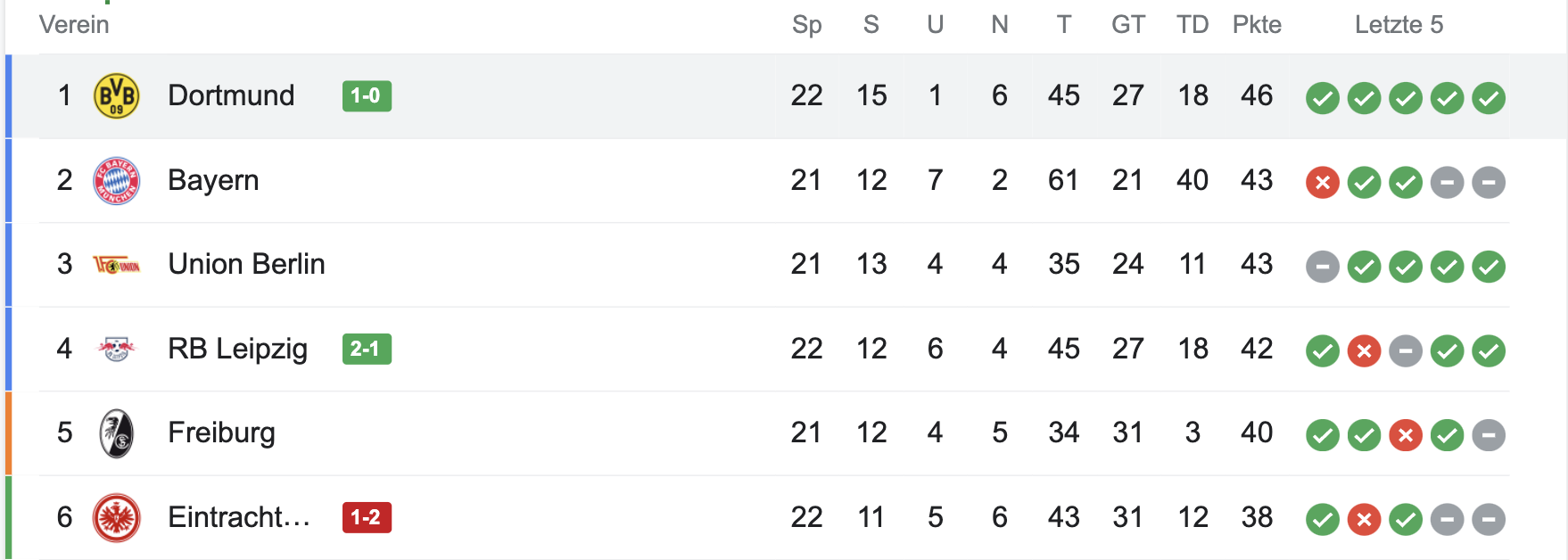1568x560 pixels.
Task: Click Bayern's red loss icon in Letzte 5
Action: coord(1322,183)
